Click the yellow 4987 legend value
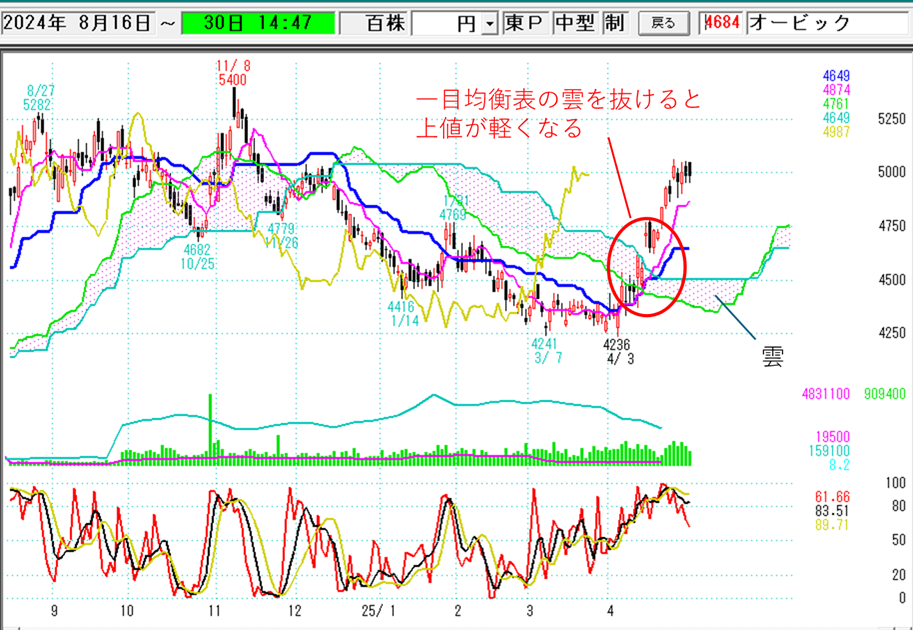 tap(836, 133)
